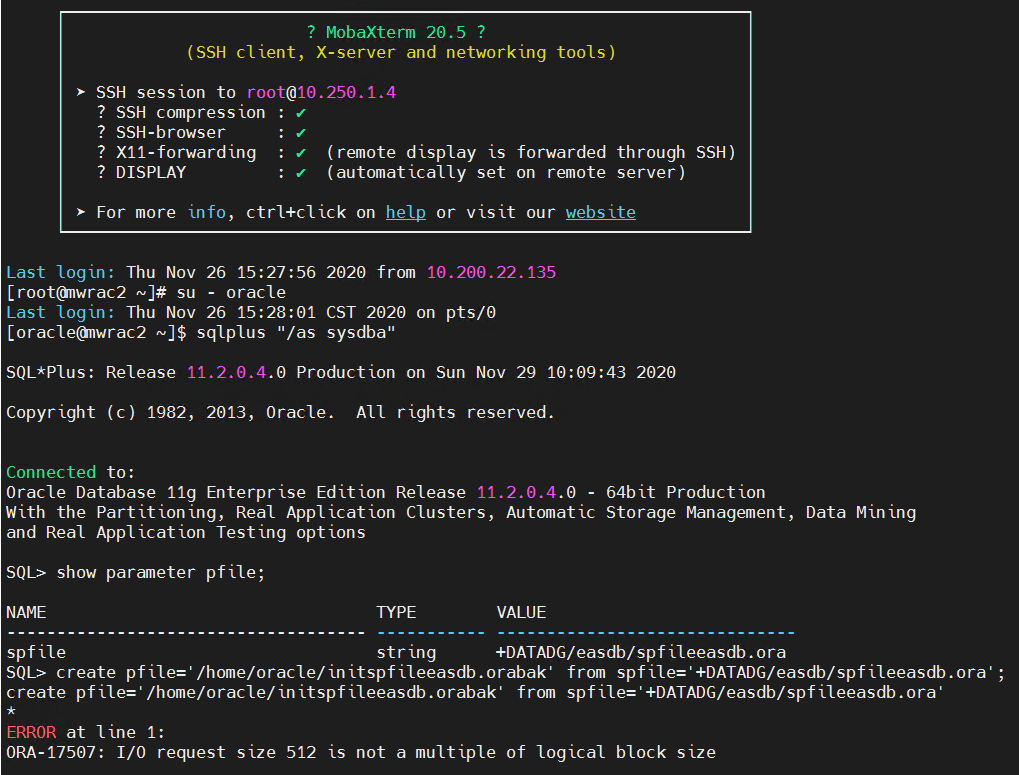The image size is (1019, 775).
Task: Click IP address 10.200.22.135
Action: [491, 272]
